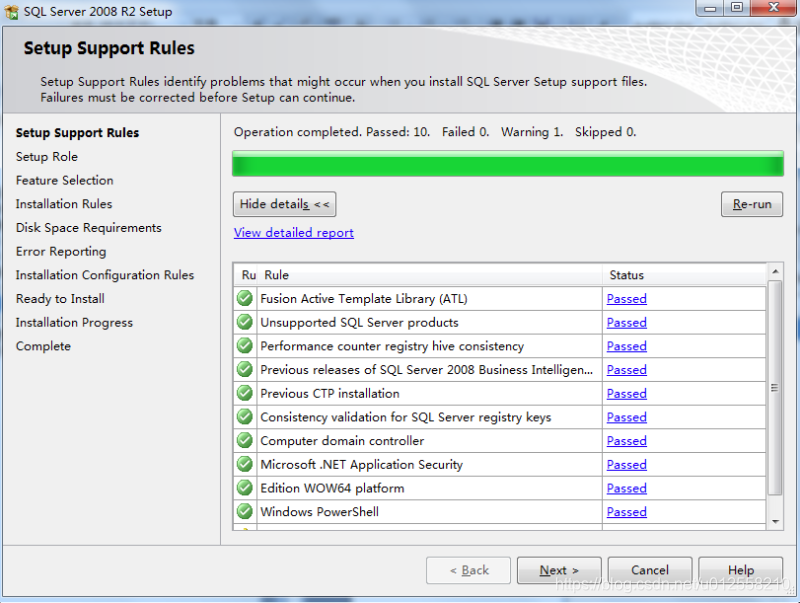The image size is (800, 603).
Task: Select Computer domain controller row text
Action: tap(342, 441)
